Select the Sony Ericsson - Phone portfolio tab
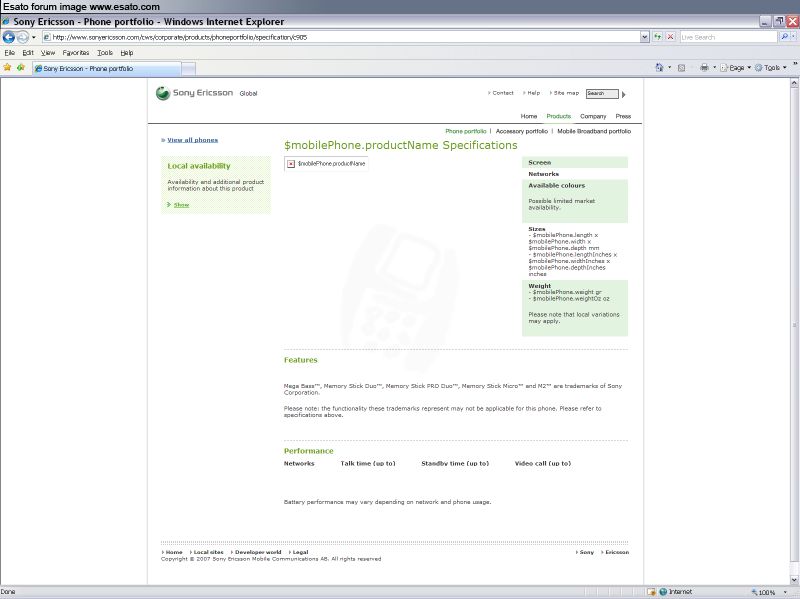The image size is (800, 599). coord(106,68)
